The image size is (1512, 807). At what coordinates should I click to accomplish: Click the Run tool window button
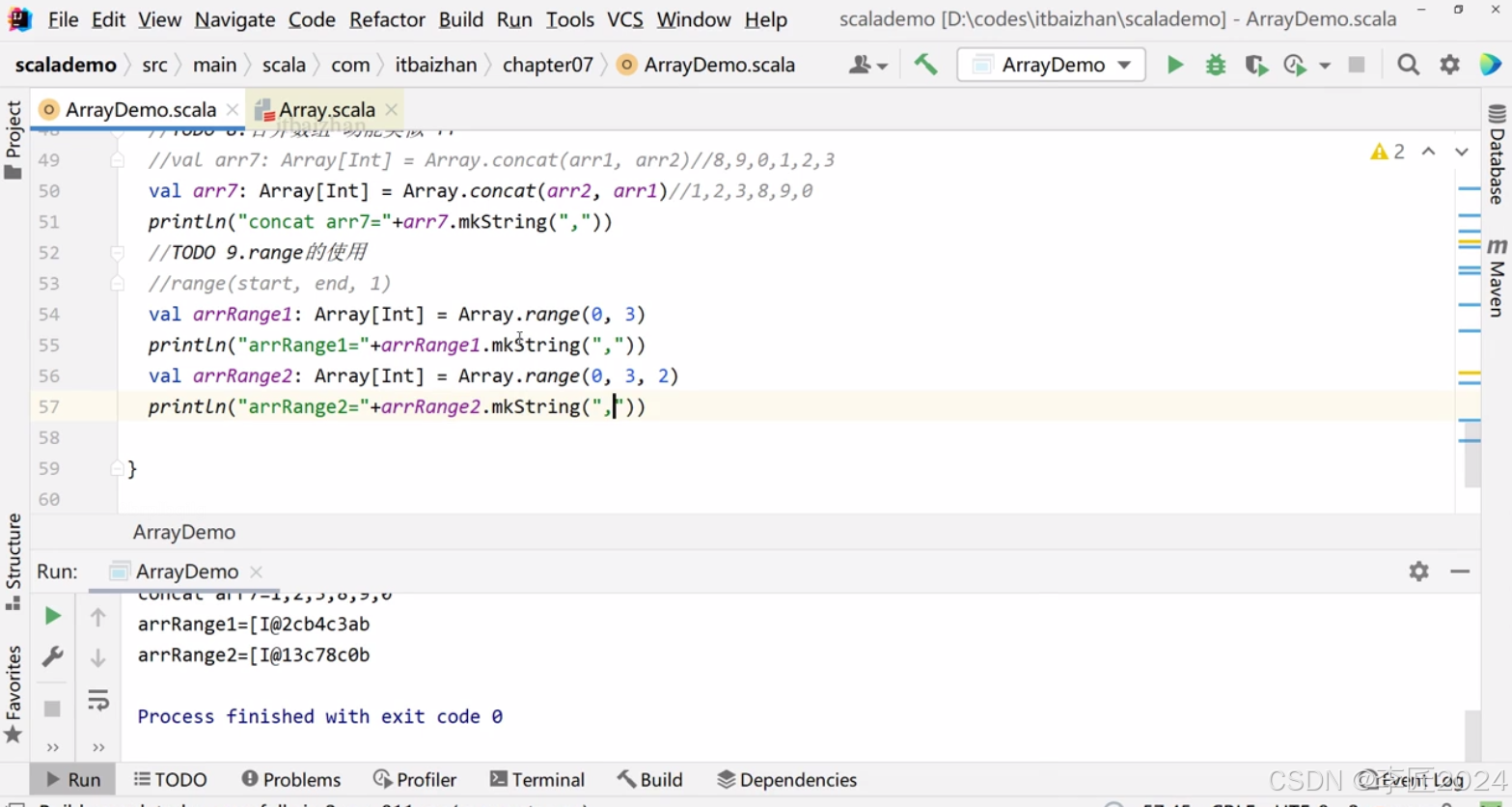tap(73, 780)
